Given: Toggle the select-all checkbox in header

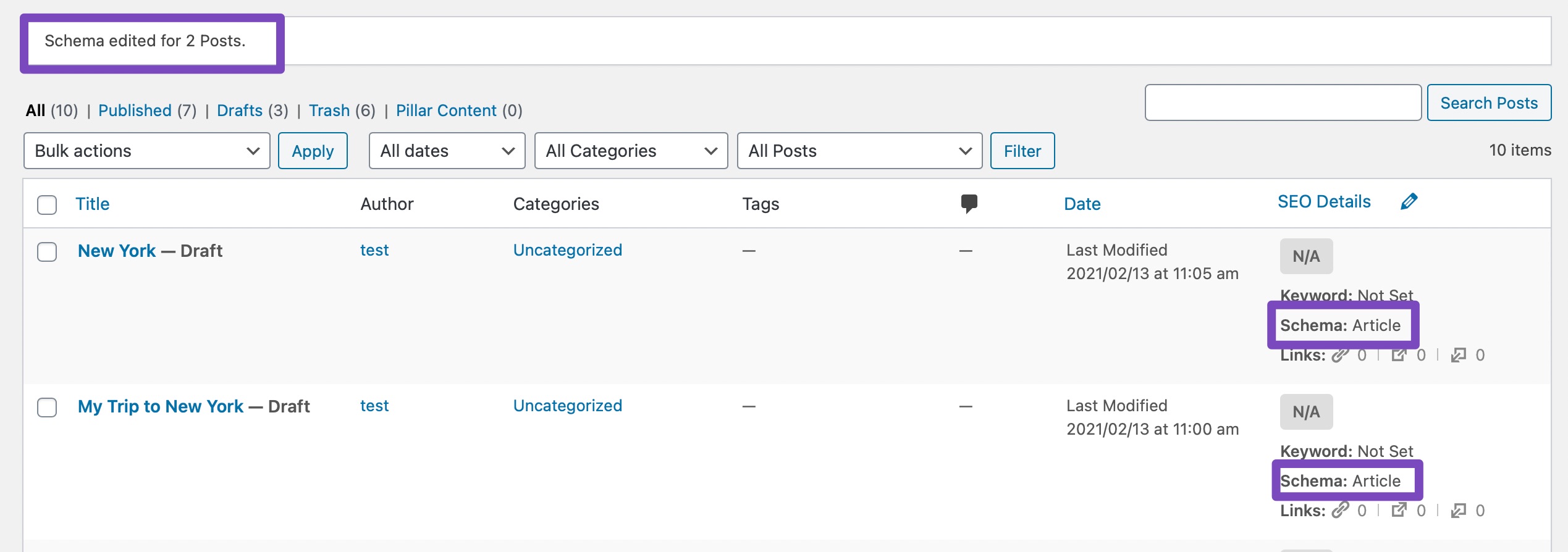Looking at the screenshot, I should click(47, 204).
